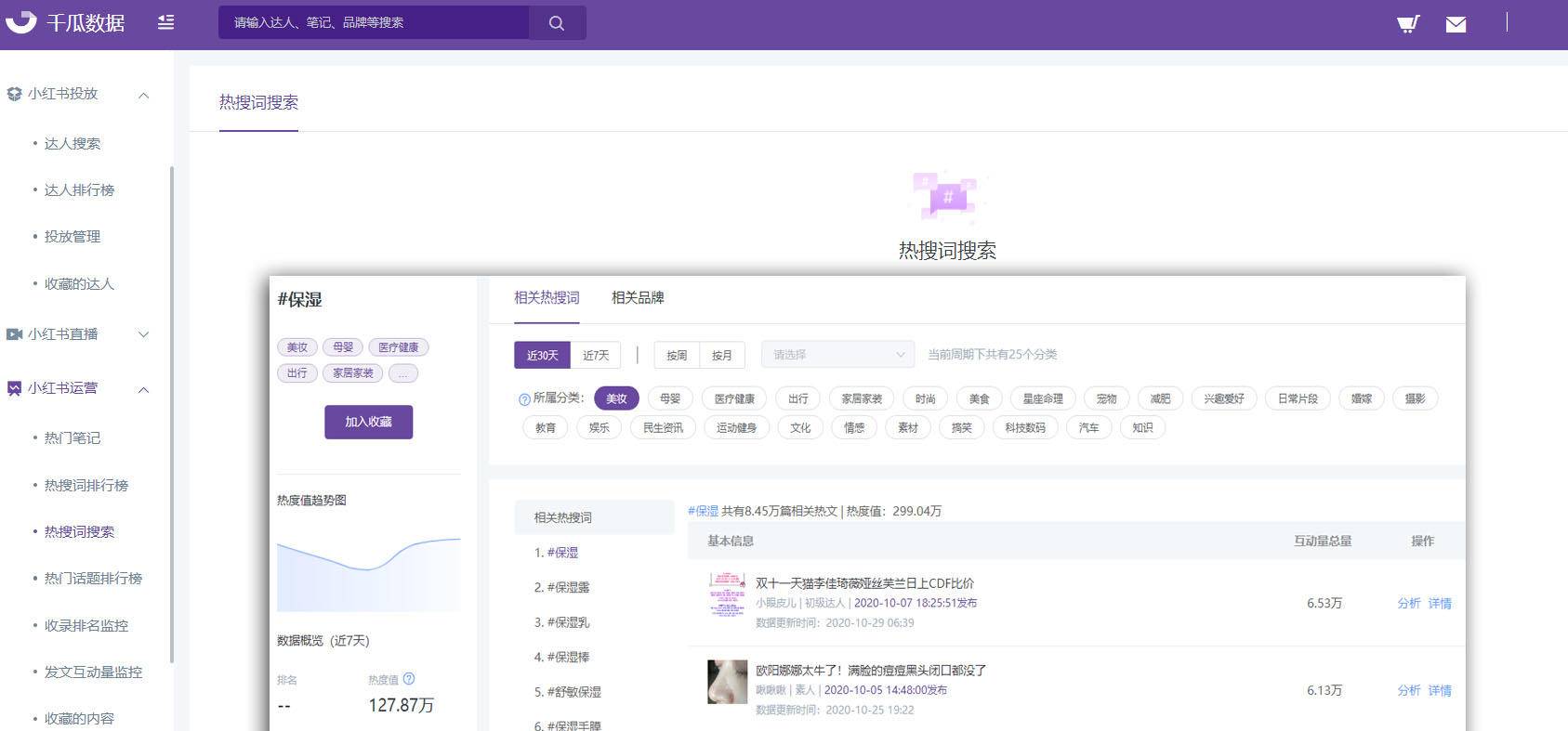
Task: Focus the top search input field
Action: (374, 22)
